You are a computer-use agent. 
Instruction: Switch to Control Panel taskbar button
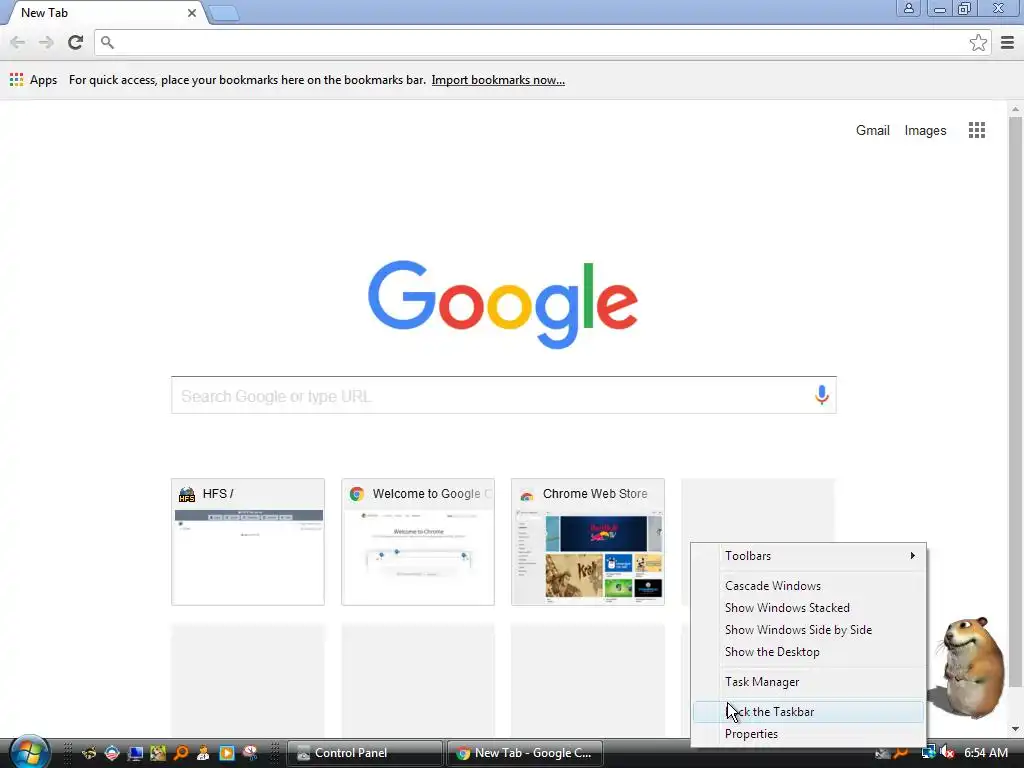click(x=364, y=753)
